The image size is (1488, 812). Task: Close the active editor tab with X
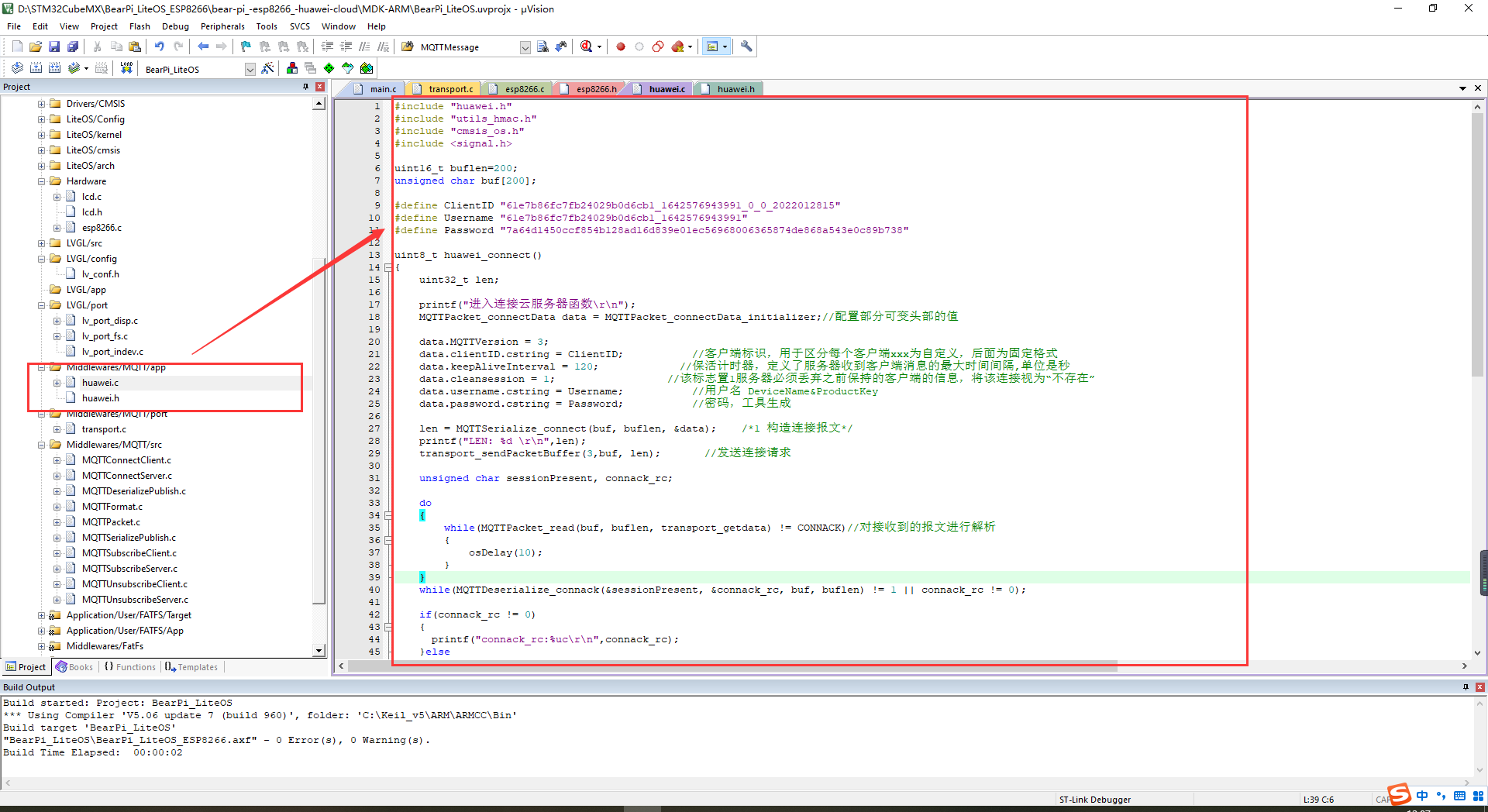[1478, 88]
